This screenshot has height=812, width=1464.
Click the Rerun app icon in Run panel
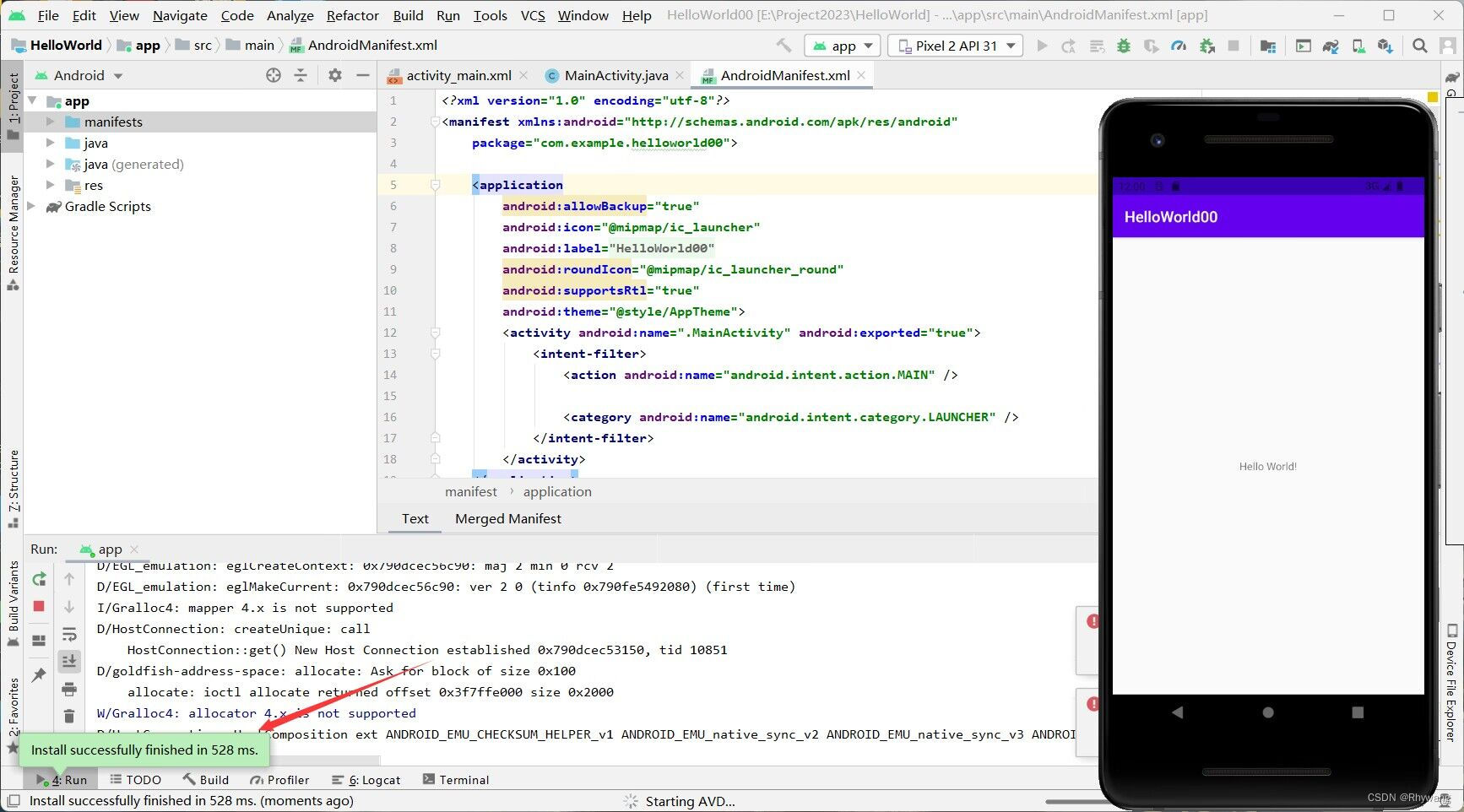39,579
